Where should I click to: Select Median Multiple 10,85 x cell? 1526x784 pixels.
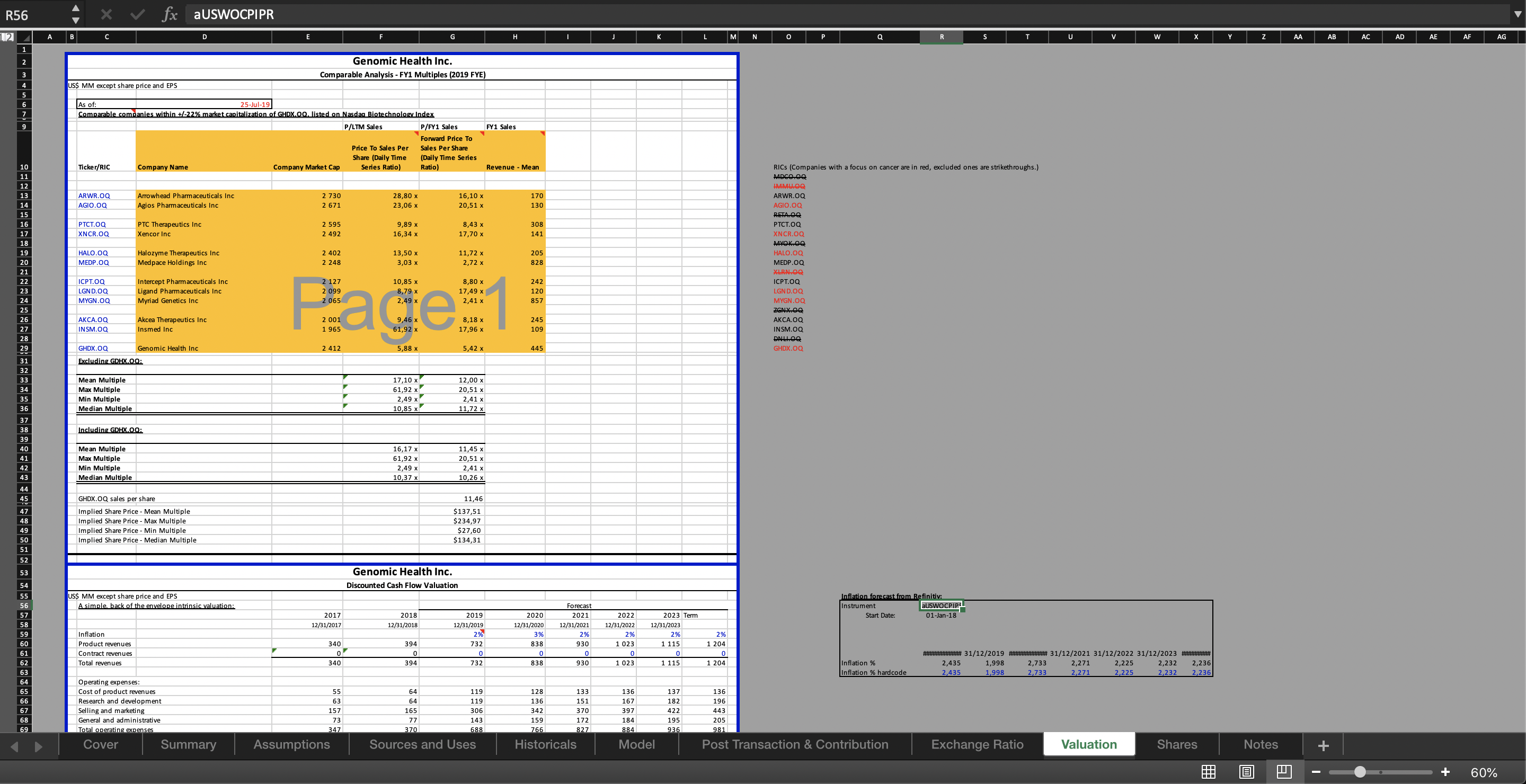pyautogui.click(x=381, y=408)
